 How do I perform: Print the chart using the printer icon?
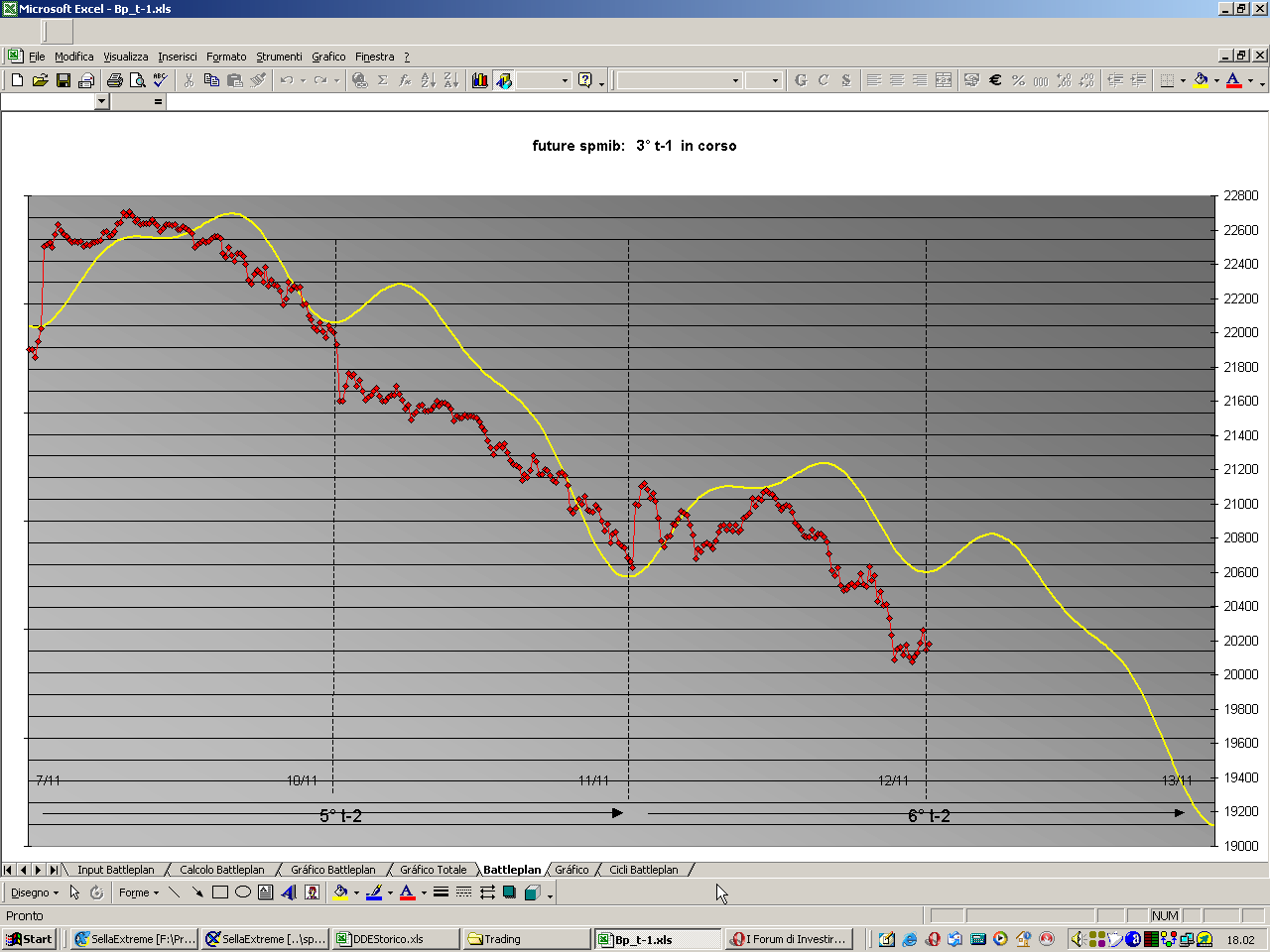[114, 80]
